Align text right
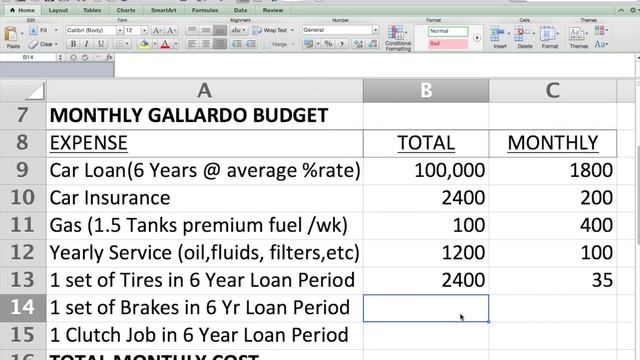The height and width of the screenshot is (360, 640). click(220, 44)
